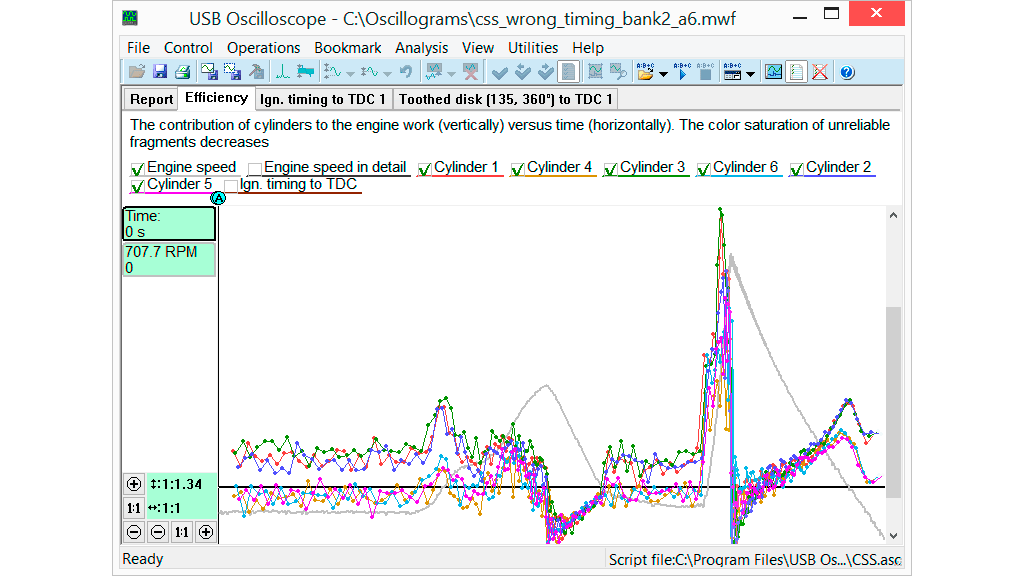
Task: Click the red X report delete icon
Action: 820,72
